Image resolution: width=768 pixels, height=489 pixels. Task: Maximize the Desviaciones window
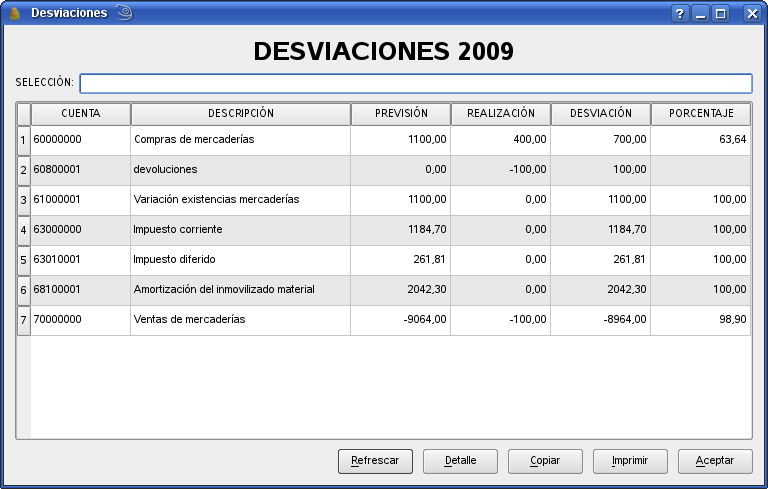pyautogui.click(x=721, y=14)
